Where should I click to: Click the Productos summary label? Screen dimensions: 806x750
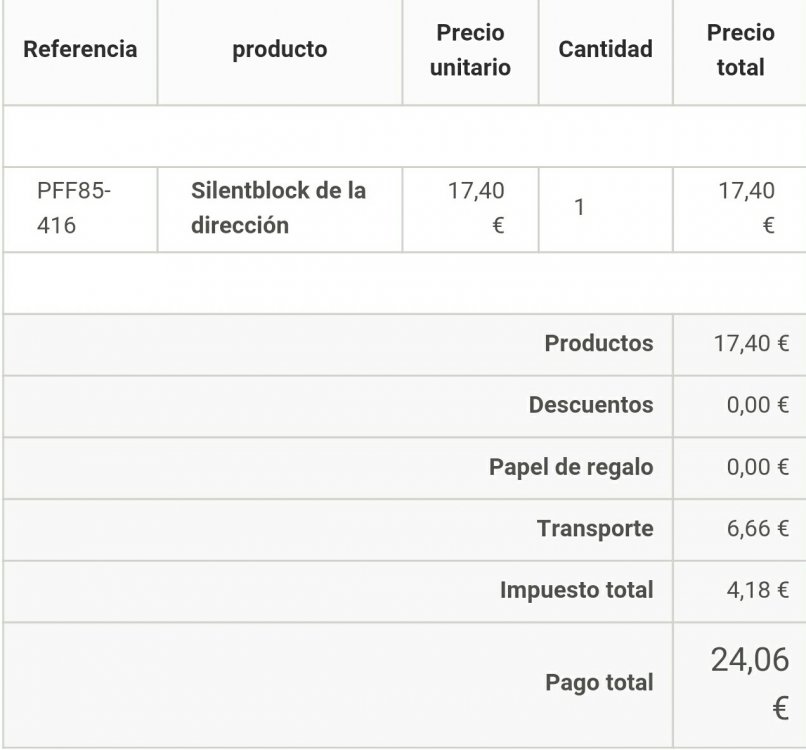[598, 344]
